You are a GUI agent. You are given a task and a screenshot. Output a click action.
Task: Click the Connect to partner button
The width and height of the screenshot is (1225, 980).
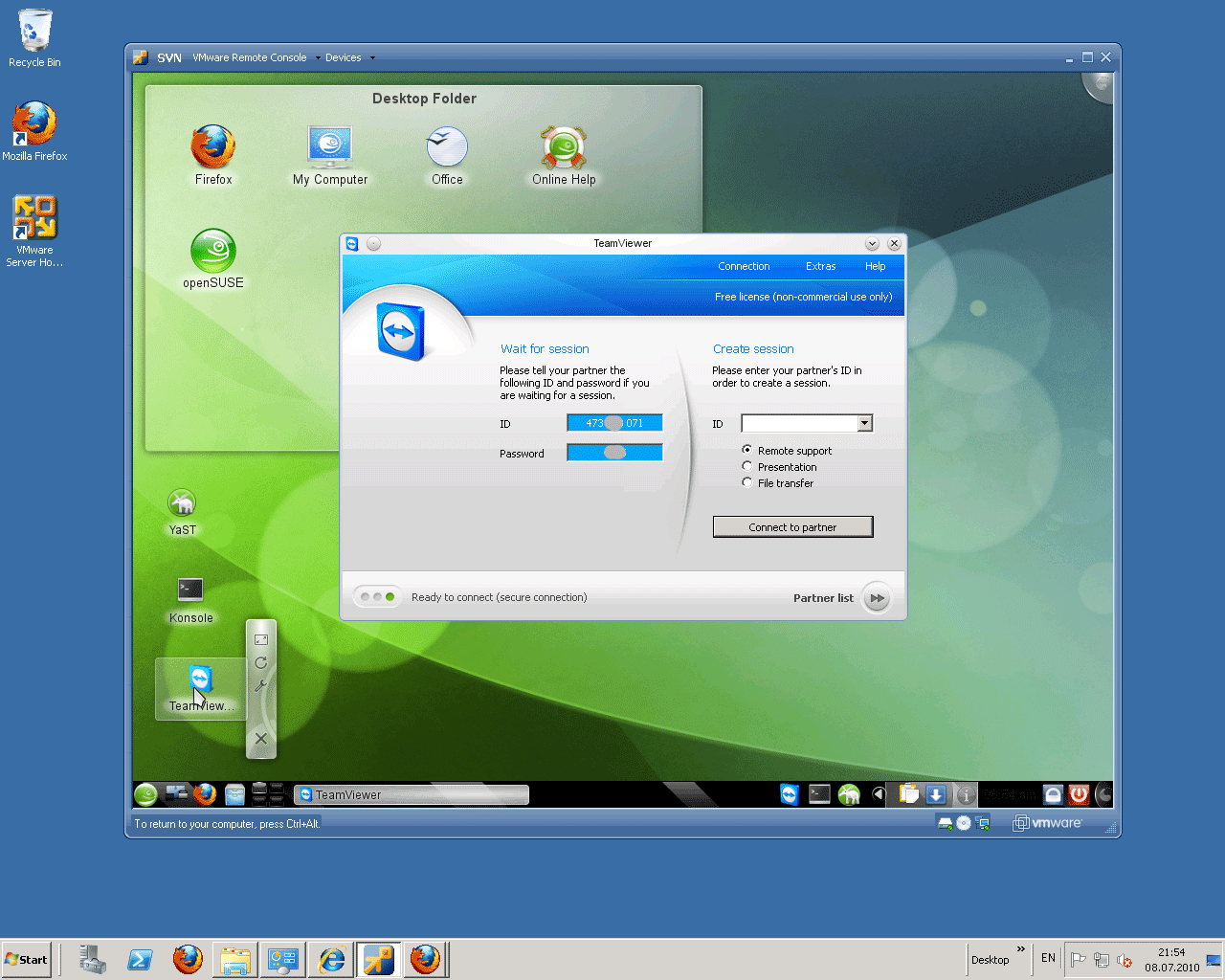tap(792, 526)
